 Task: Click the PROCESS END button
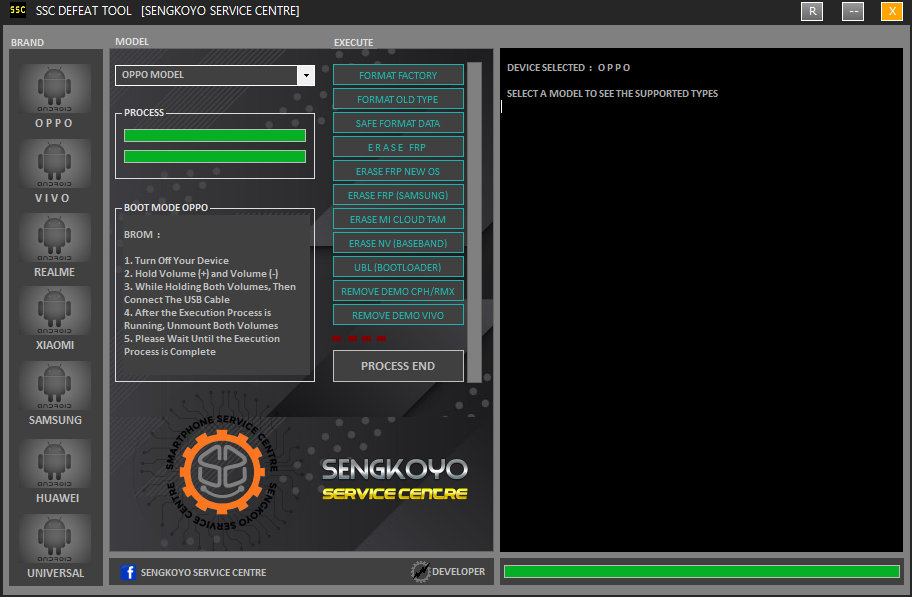[398, 366]
